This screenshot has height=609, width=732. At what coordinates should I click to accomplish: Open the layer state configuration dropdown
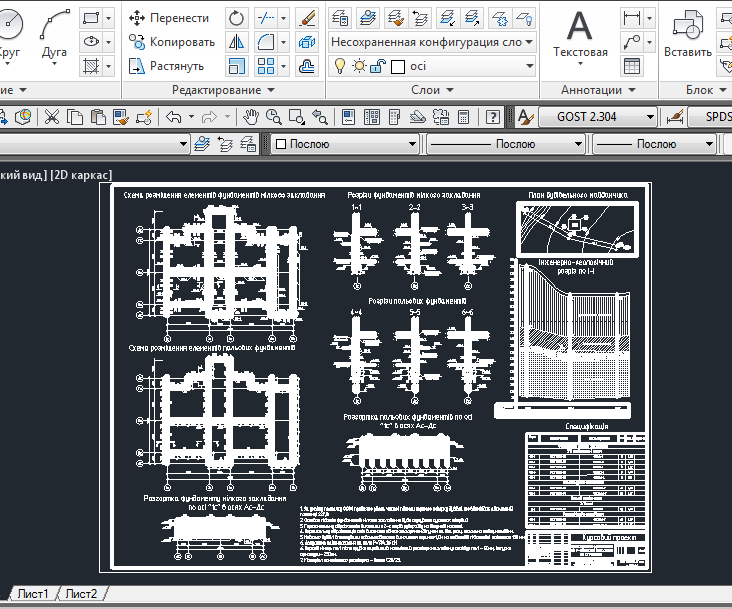529,42
